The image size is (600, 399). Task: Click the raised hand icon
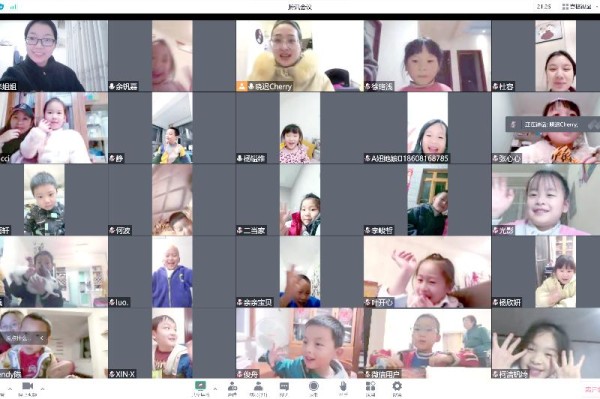pyautogui.click(x=343, y=386)
